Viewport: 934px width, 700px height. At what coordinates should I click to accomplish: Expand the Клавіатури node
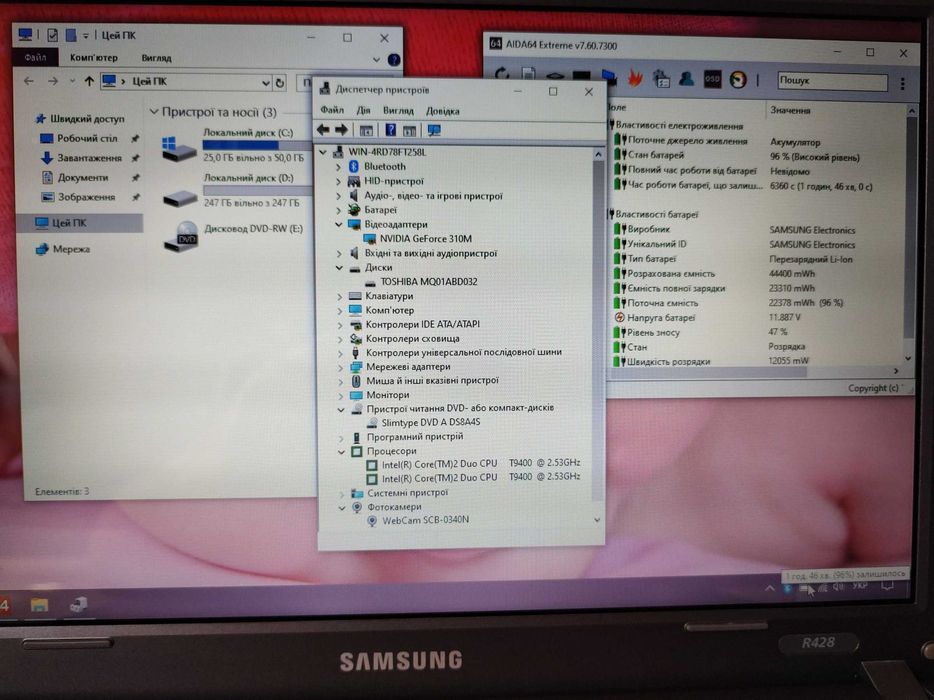pos(340,296)
